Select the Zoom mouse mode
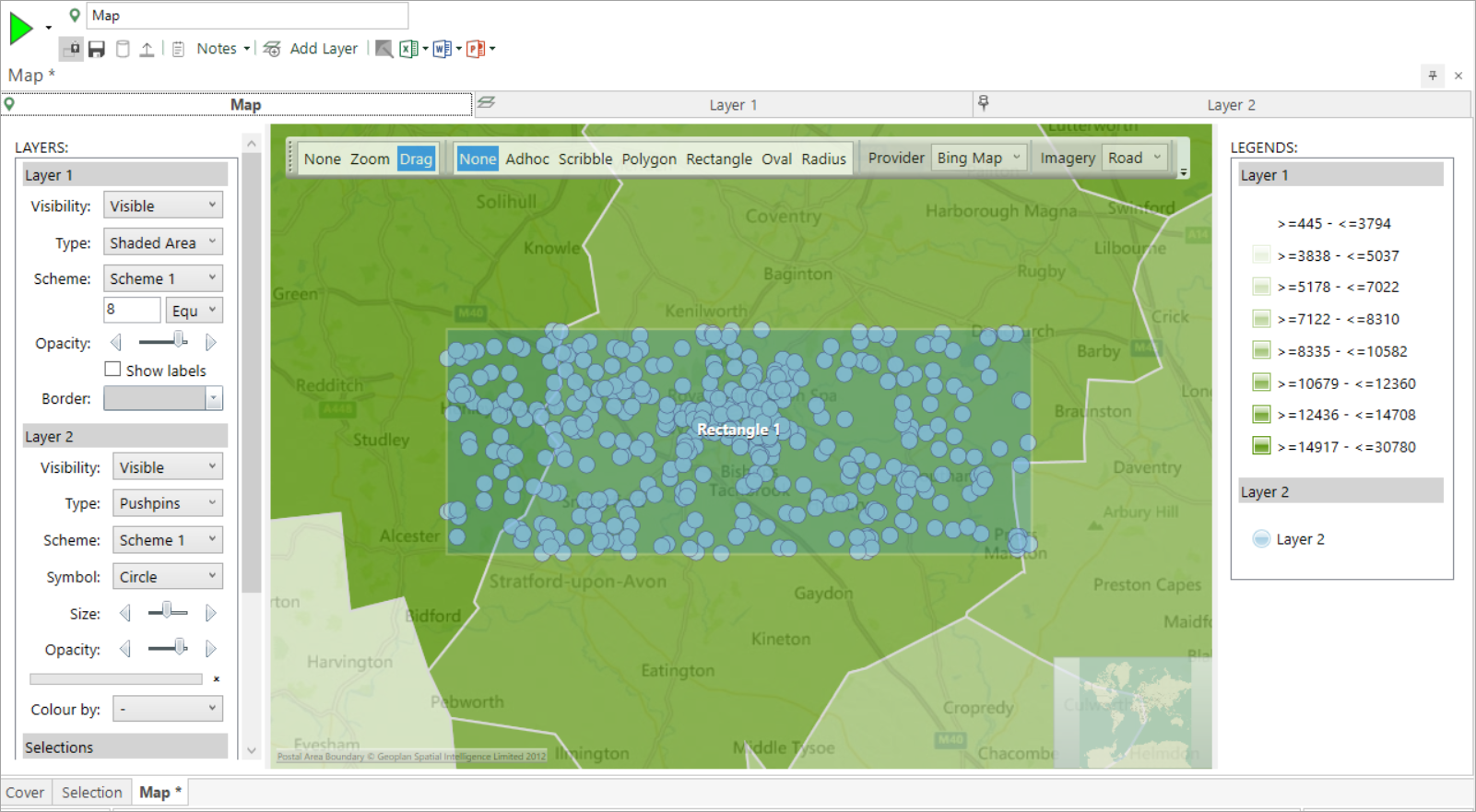Image resolution: width=1476 pixels, height=812 pixels. click(370, 159)
